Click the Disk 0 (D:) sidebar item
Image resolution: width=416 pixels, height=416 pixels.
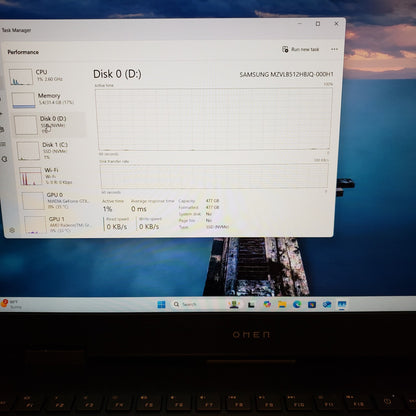pyautogui.click(x=48, y=125)
